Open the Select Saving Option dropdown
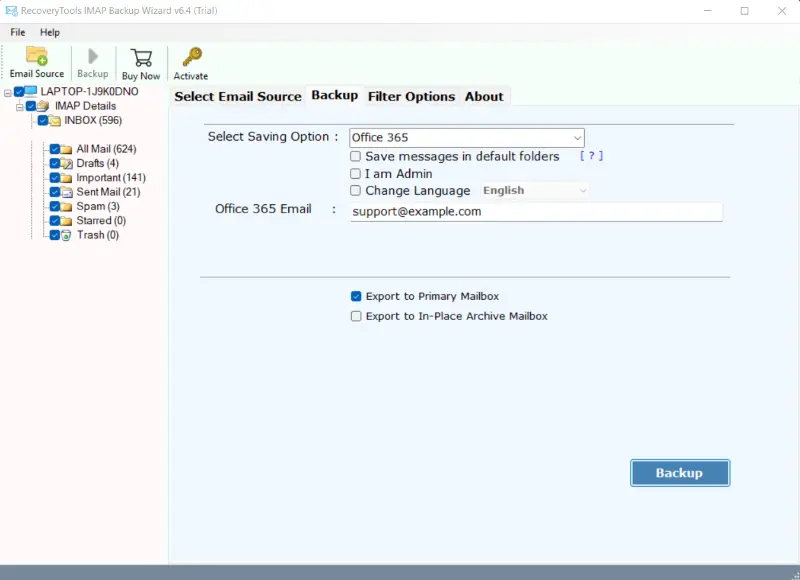Viewport: 800px width, 580px height. tap(467, 138)
